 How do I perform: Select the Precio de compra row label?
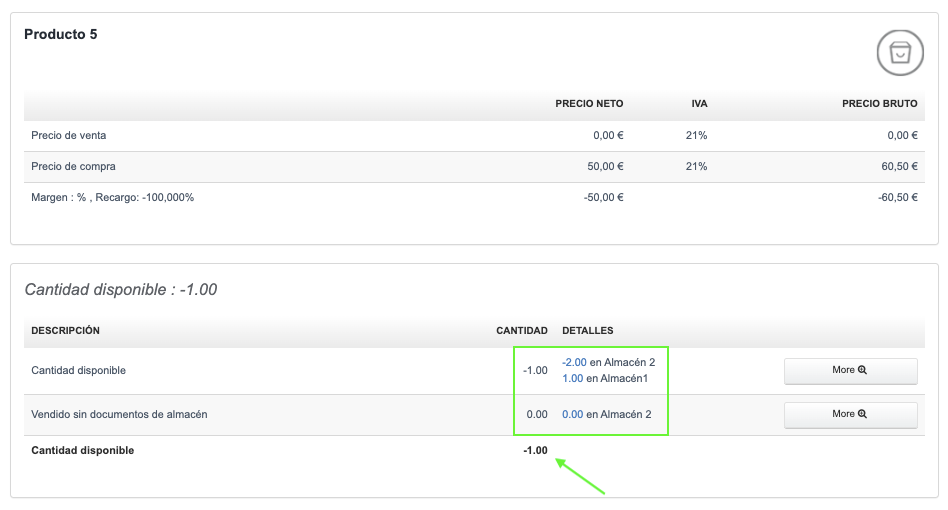click(x=73, y=166)
